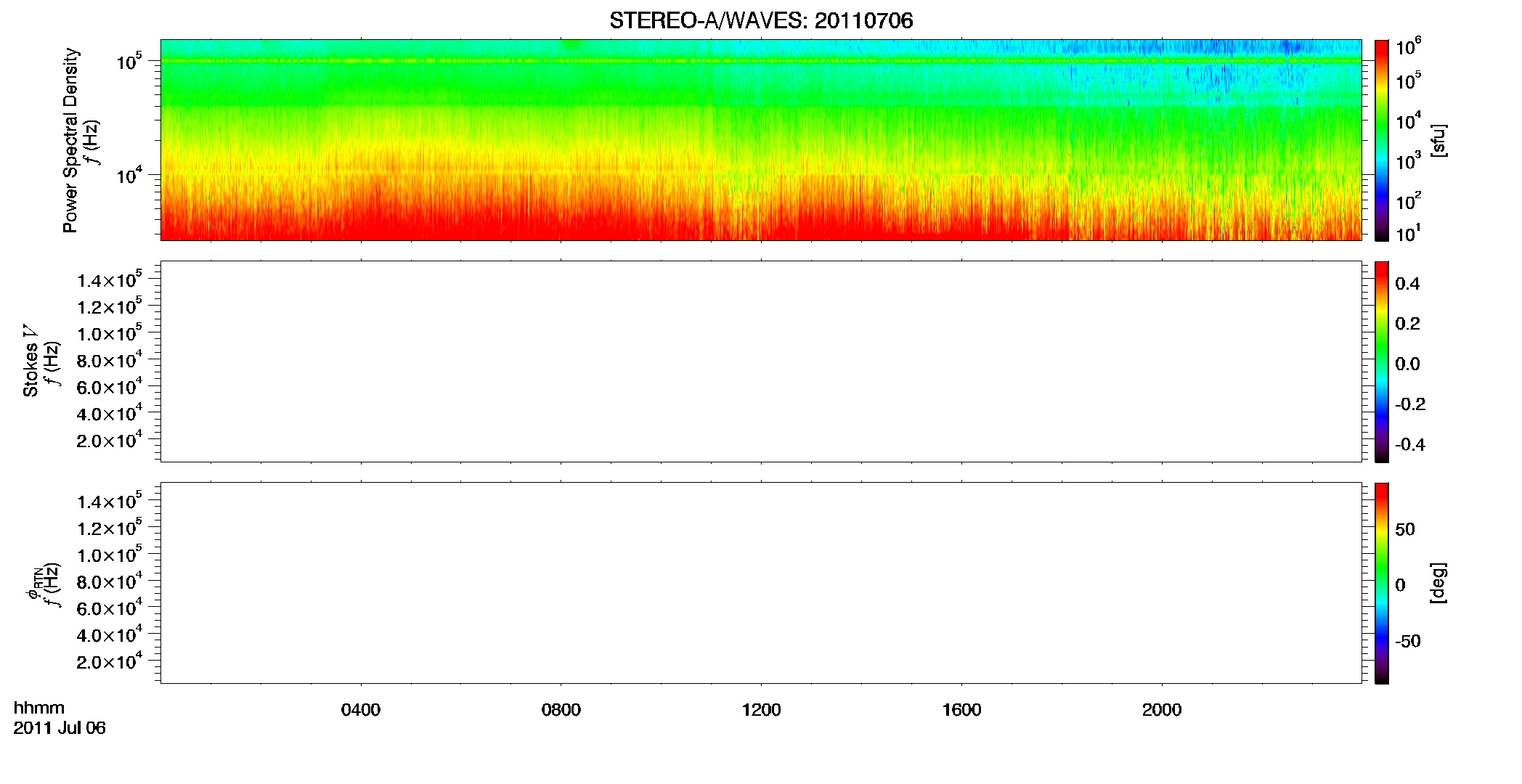Click the [sfu] unit label
This screenshot has height=784, width=1522.
pyautogui.click(x=1438, y=140)
